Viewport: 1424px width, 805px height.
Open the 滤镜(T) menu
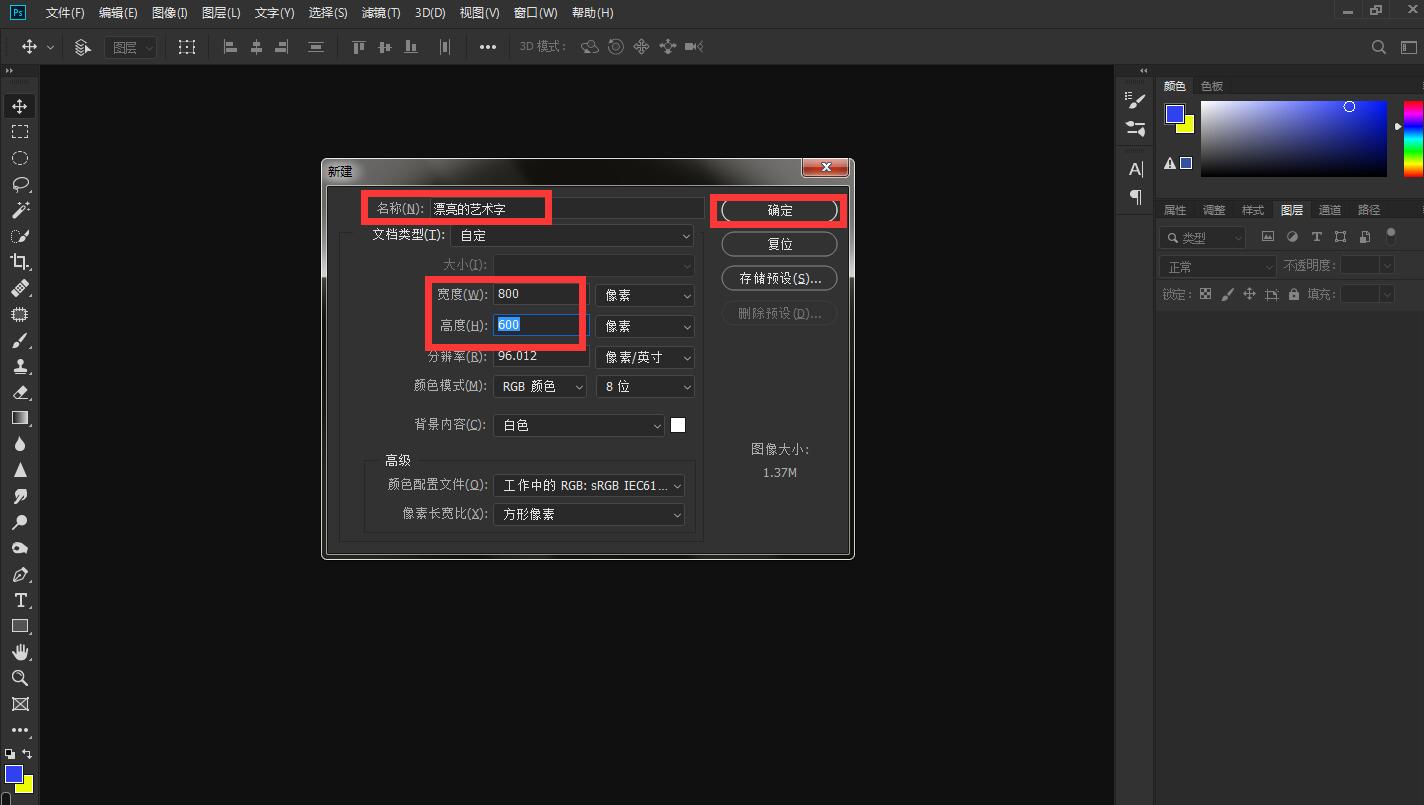pyautogui.click(x=380, y=13)
